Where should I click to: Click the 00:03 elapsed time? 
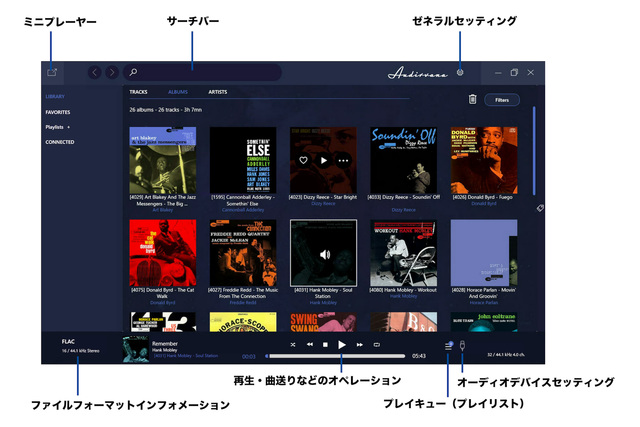249,356
